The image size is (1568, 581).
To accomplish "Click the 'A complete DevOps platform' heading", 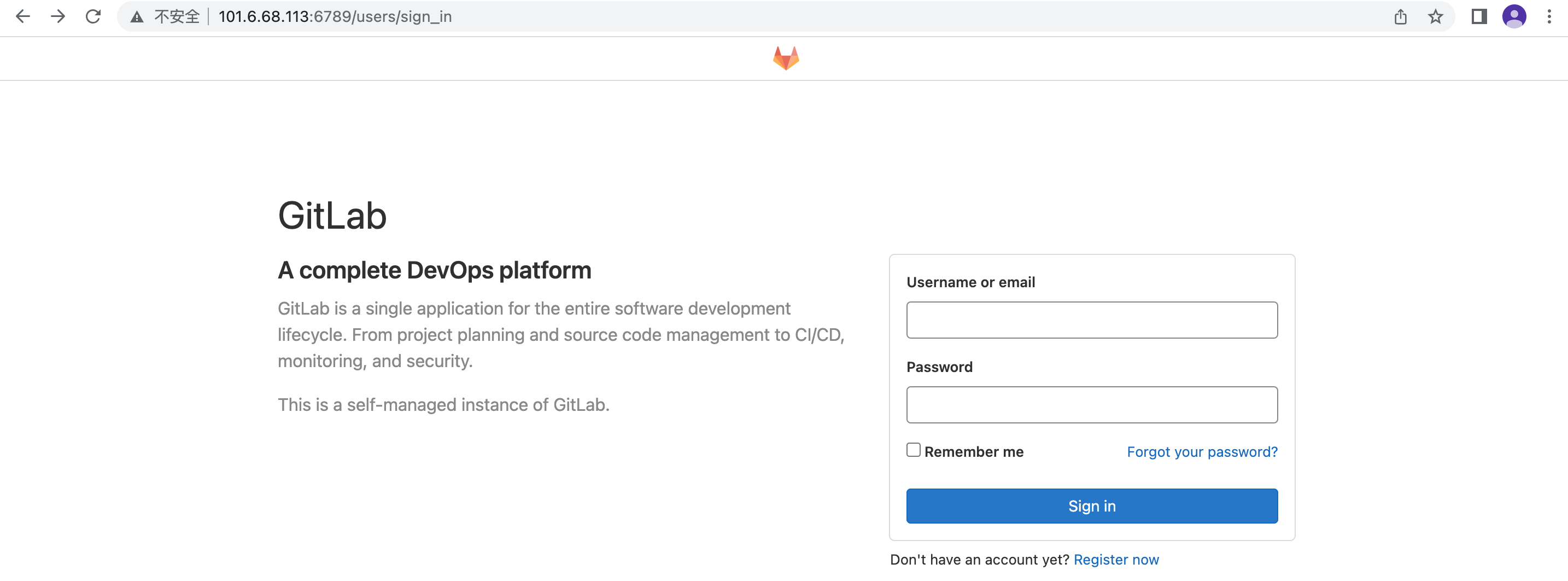I will coord(434,270).
